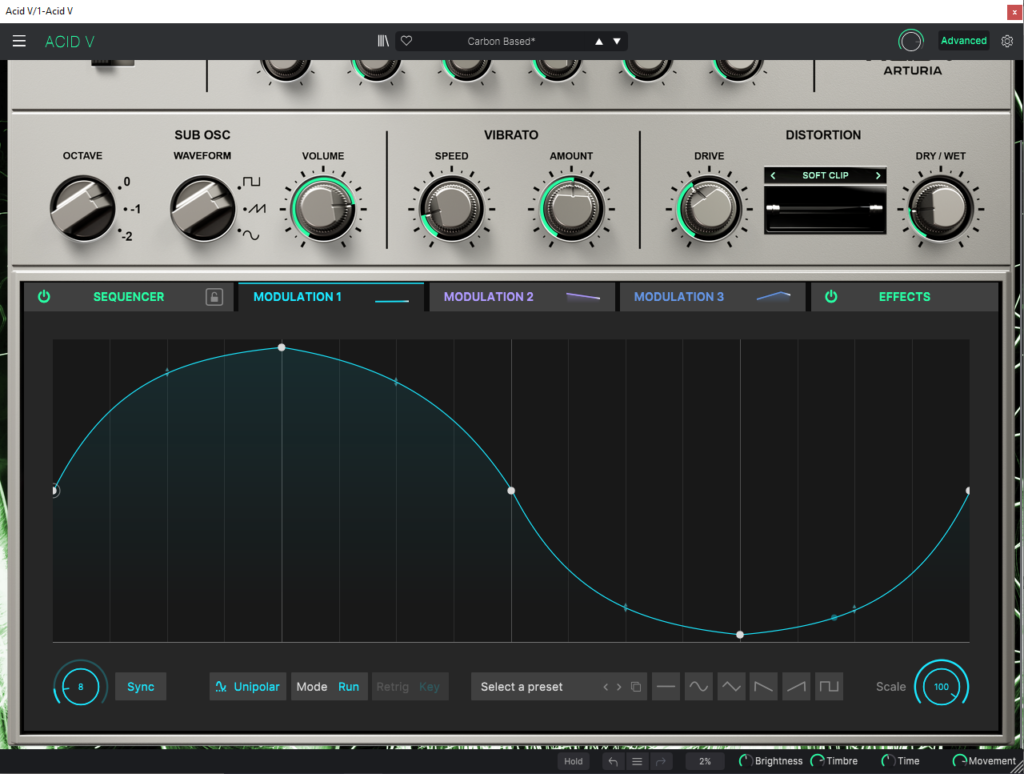Select the triangle wave shape preset
This screenshot has width=1024, height=774.
tap(731, 687)
